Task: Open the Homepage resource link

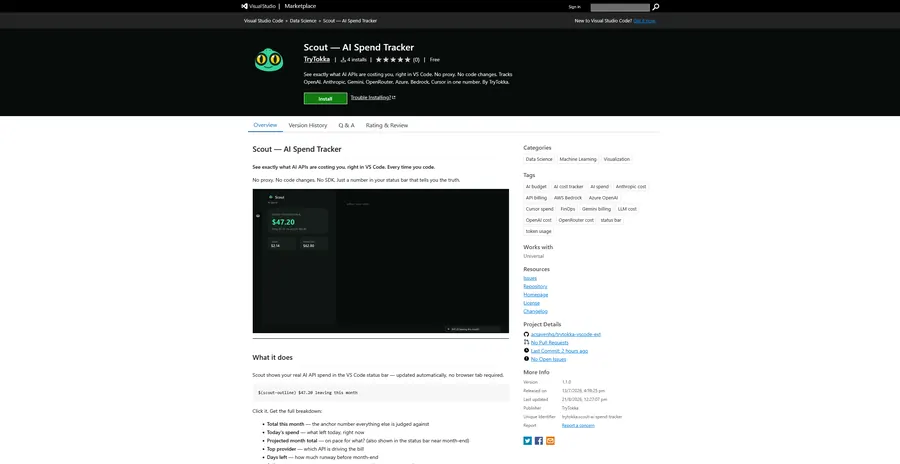Action: [536, 295]
